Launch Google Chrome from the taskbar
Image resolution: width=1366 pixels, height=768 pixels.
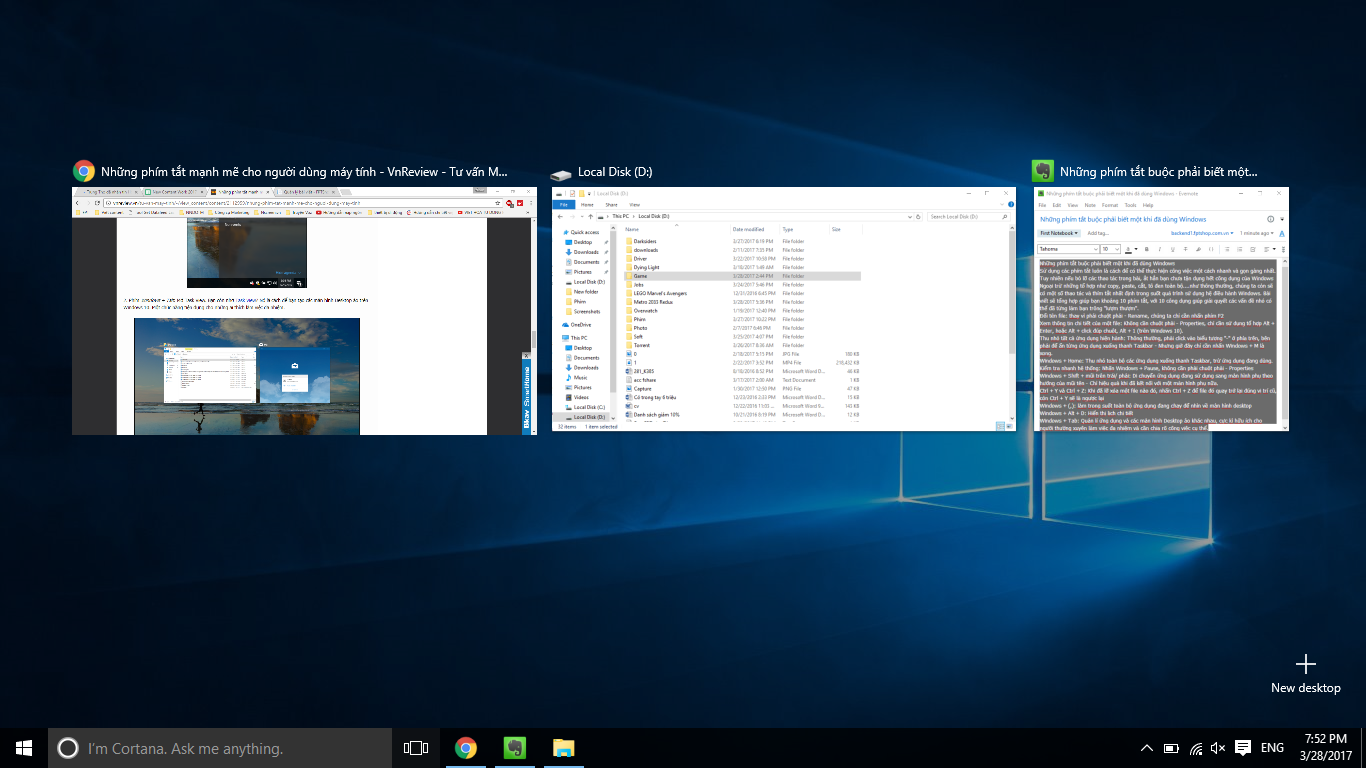[x=465, y=747]
